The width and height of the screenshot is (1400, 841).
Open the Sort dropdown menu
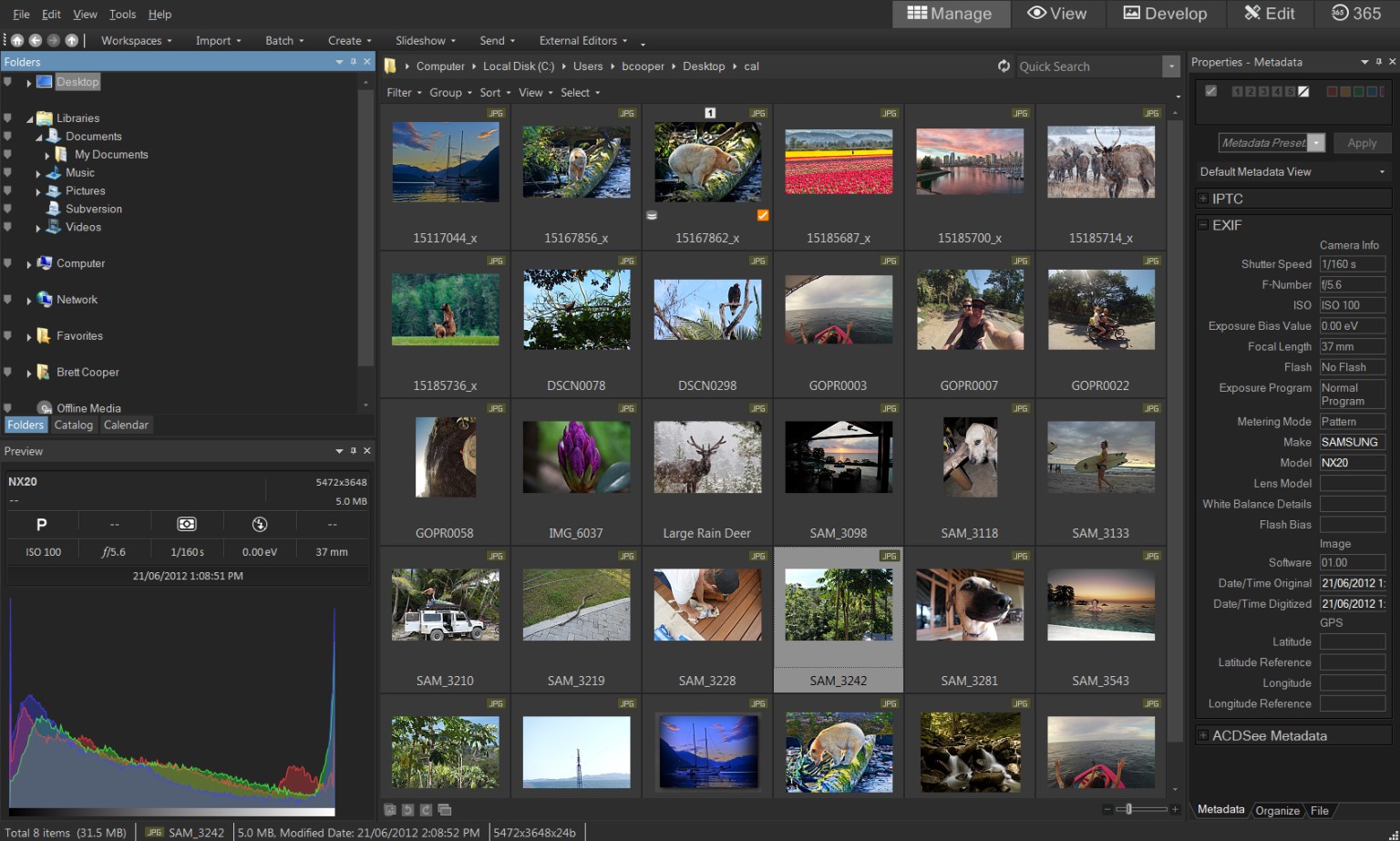pos(492,92)
